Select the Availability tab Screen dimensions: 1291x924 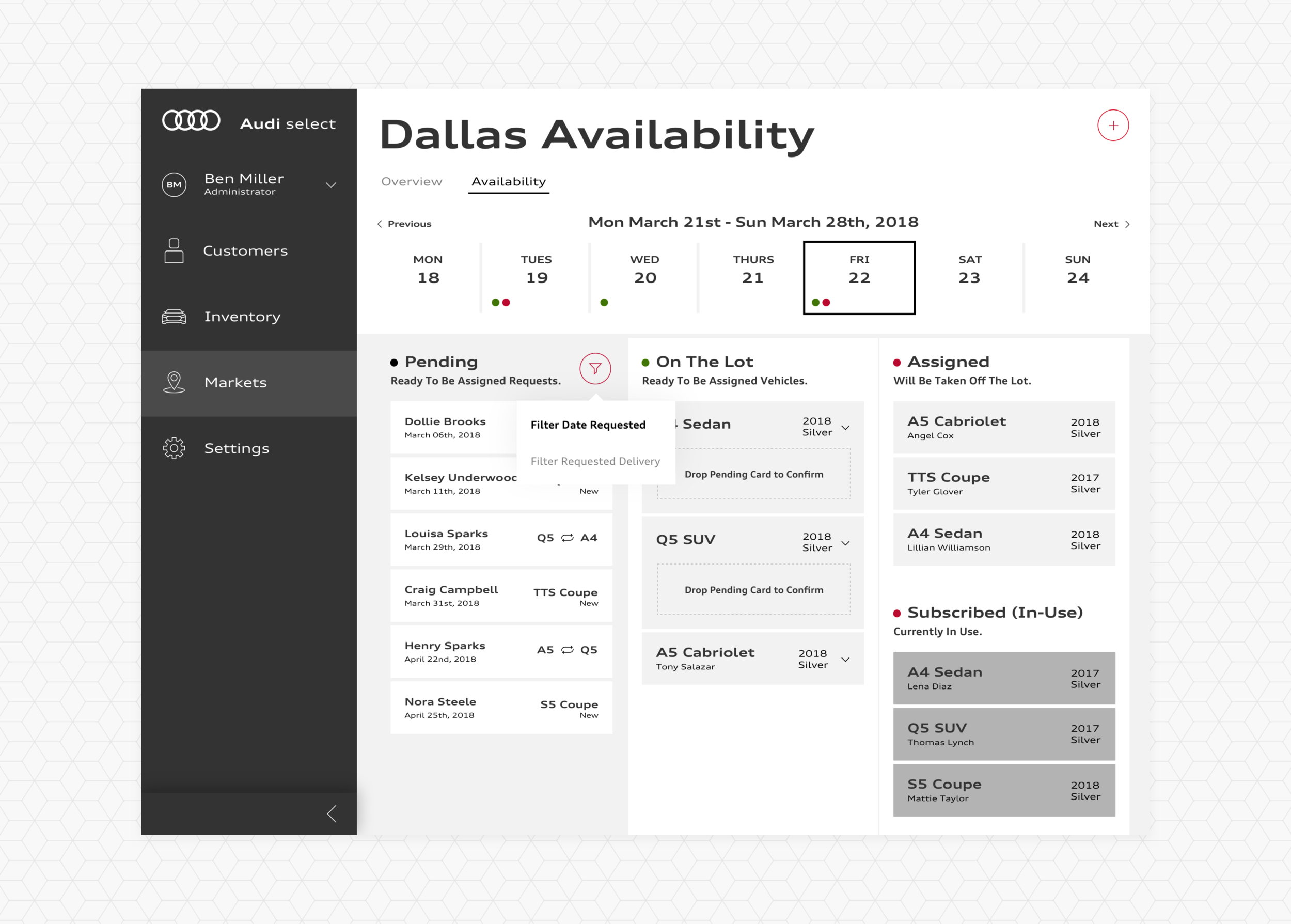tap(509, 182)
